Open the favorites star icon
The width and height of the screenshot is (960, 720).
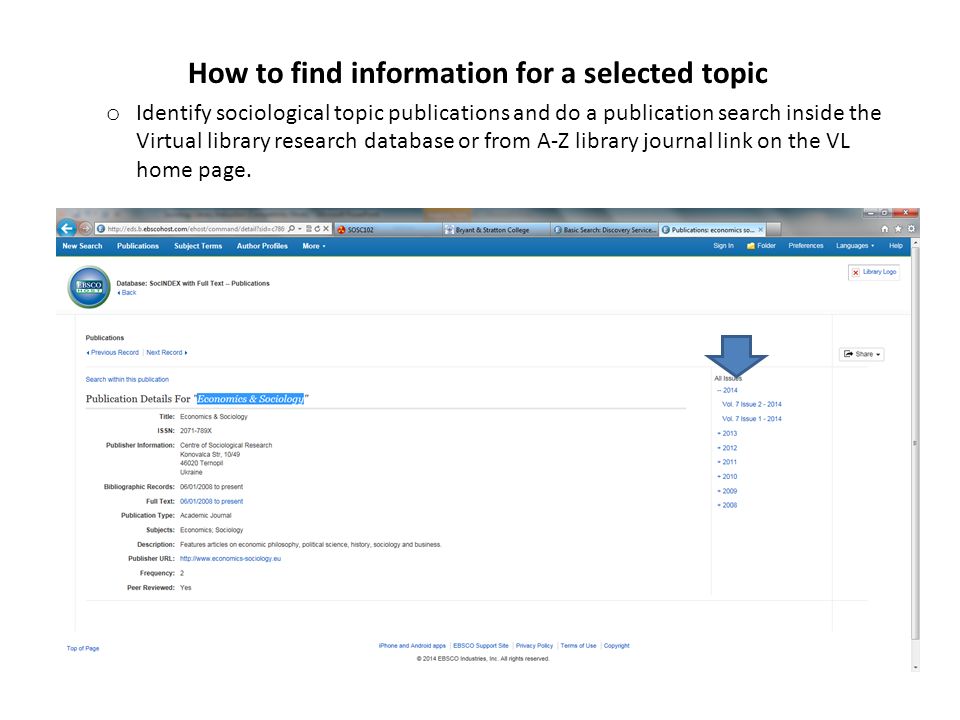(x=898, y=229)
